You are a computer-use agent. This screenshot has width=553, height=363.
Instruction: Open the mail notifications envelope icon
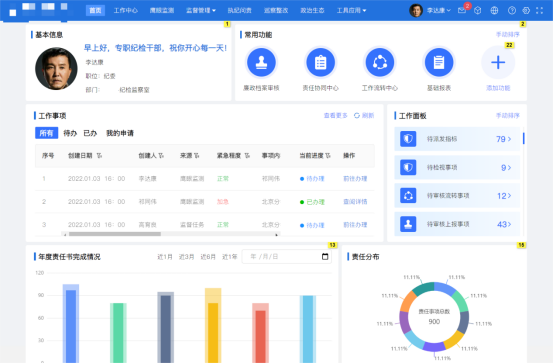pos(462,11)
